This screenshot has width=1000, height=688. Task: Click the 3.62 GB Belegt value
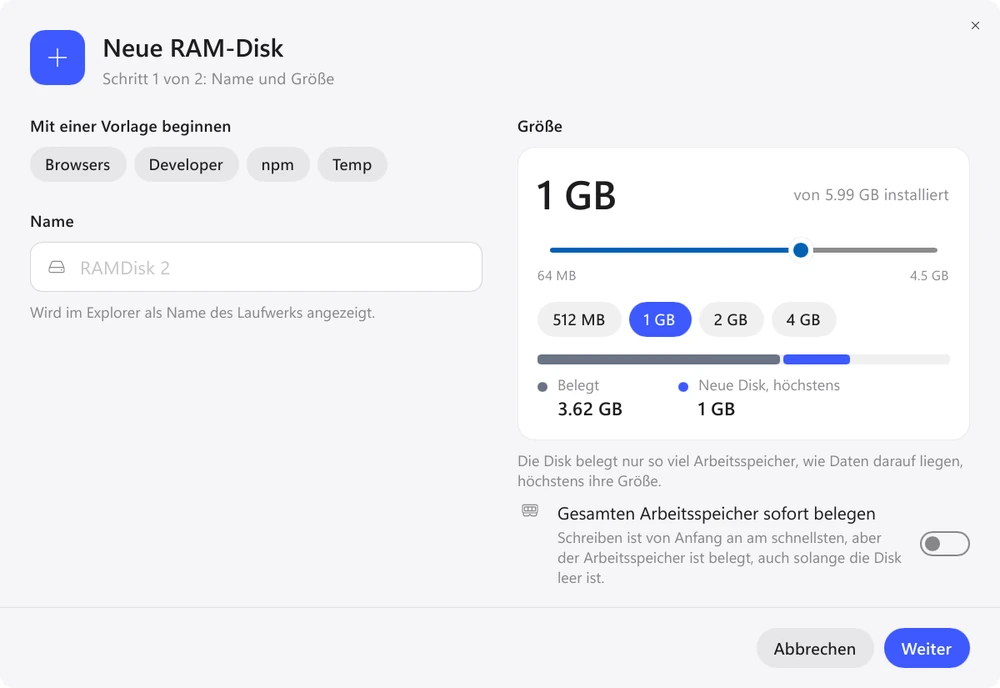590,409
